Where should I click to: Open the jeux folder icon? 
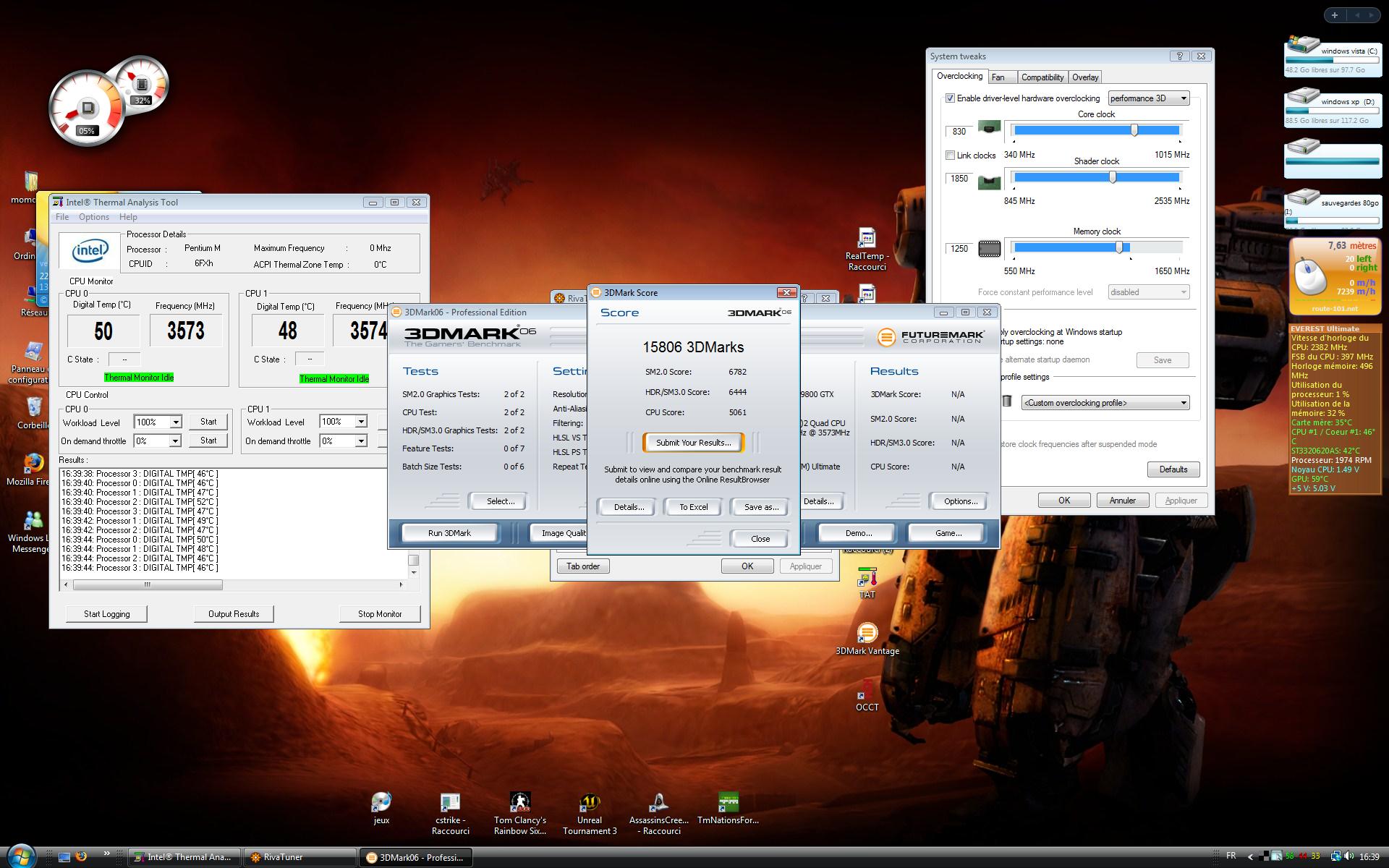point(381,809)
